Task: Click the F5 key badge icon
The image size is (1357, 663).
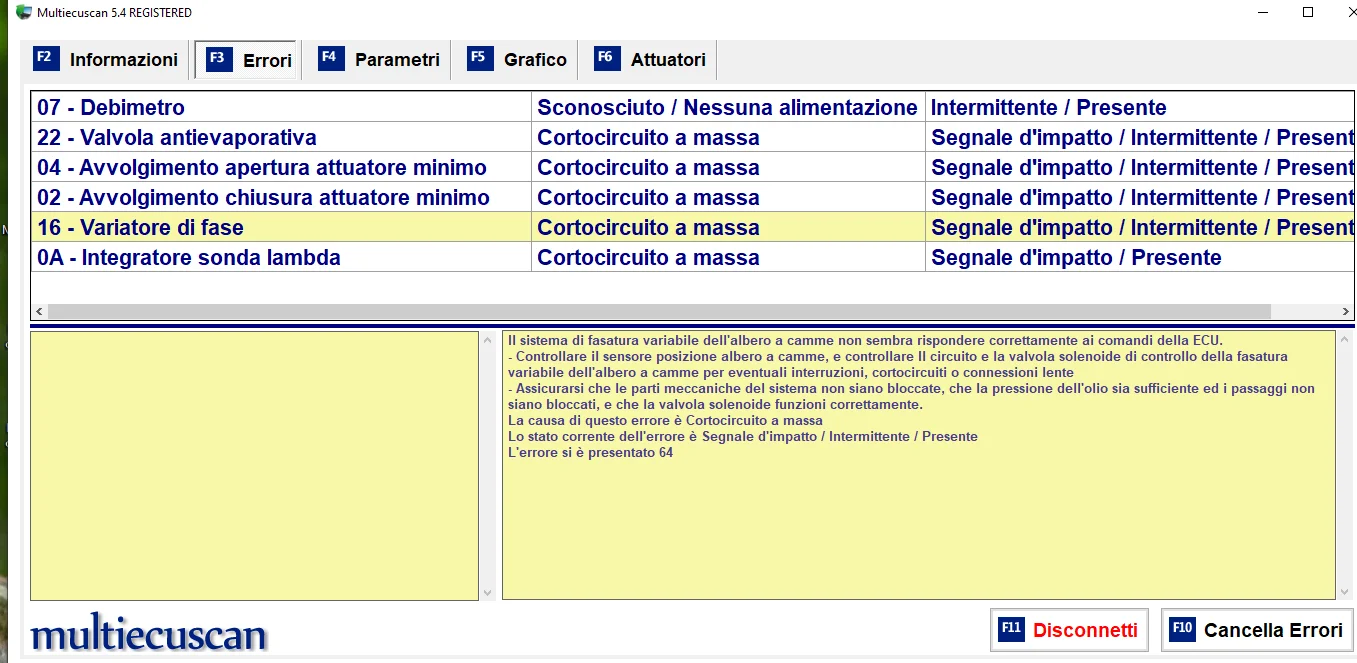Action: coord(480,58)
